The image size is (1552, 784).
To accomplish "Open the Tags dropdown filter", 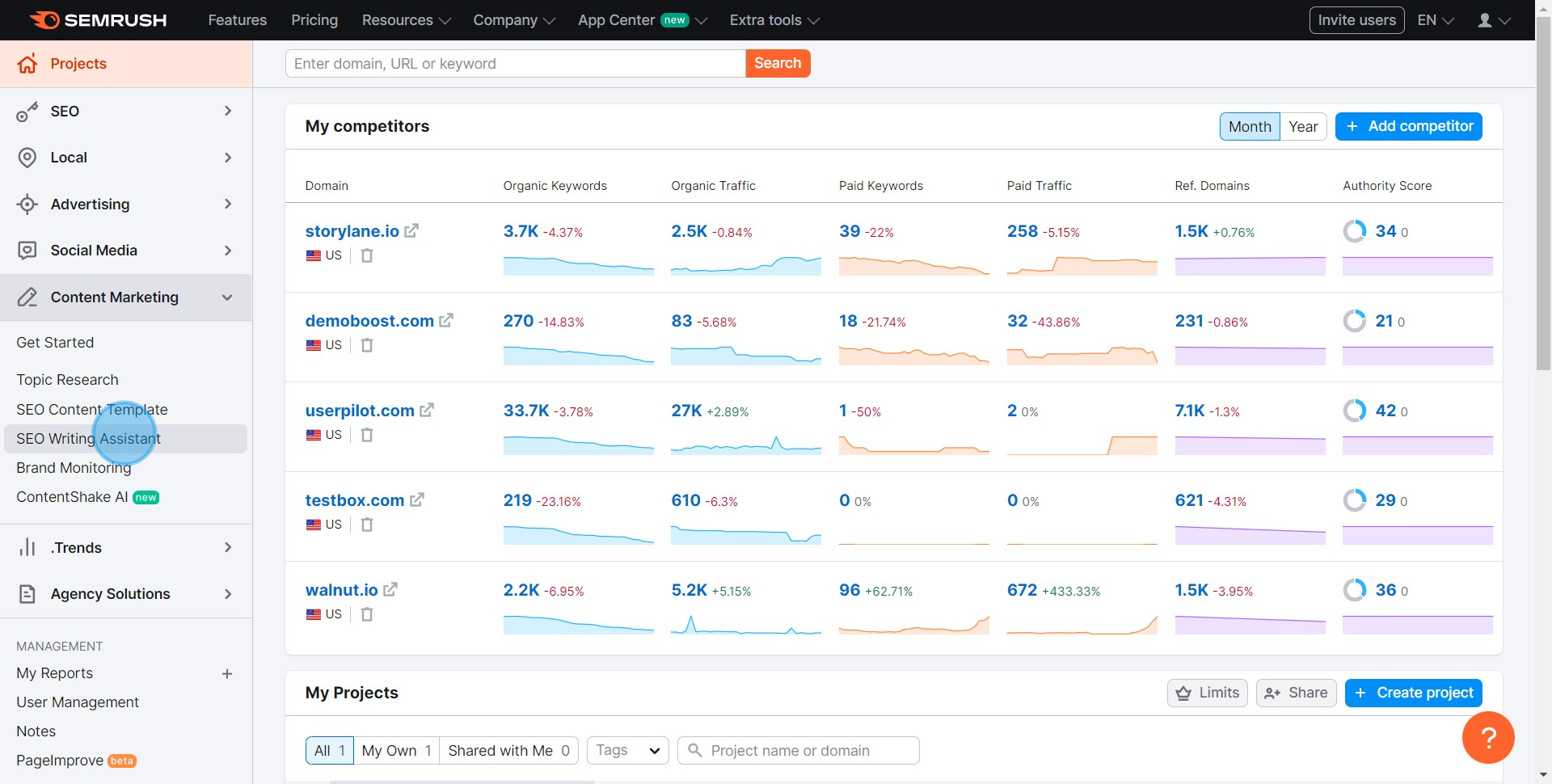I will pyautogui.click(x=628, y=751).
